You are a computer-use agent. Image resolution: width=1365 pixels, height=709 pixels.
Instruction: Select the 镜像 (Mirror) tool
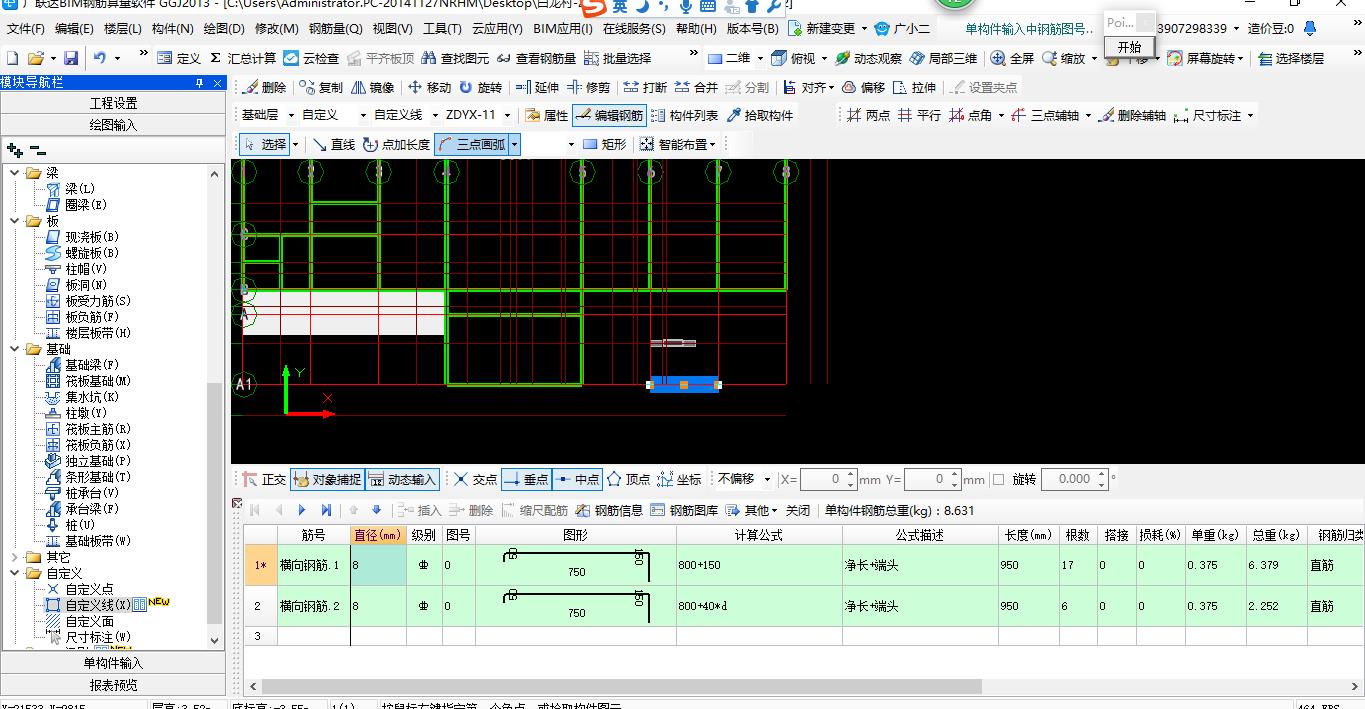click(x=372, y=88)
